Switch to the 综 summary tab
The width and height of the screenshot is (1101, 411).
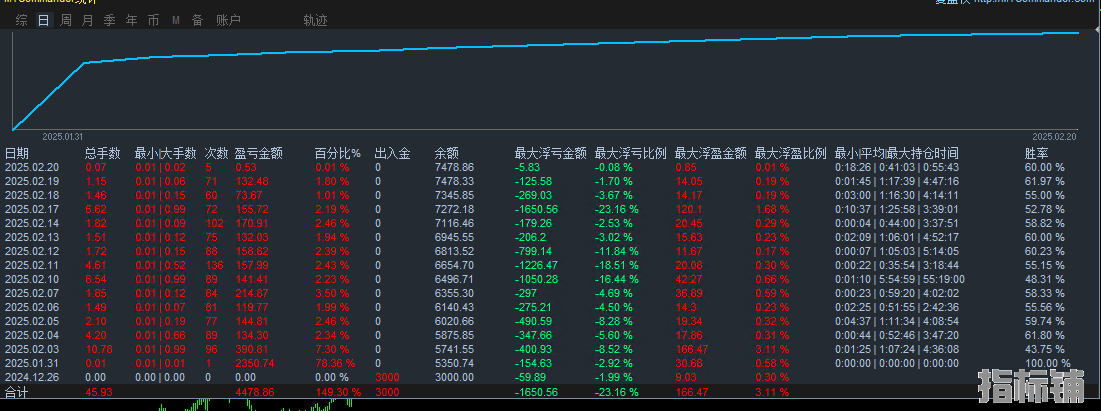(21, 20)
